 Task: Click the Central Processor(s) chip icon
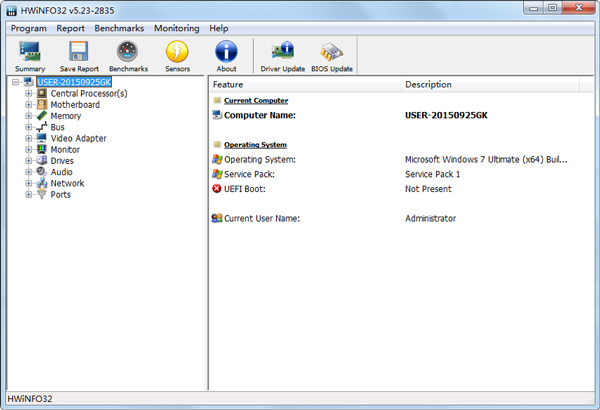42,93
